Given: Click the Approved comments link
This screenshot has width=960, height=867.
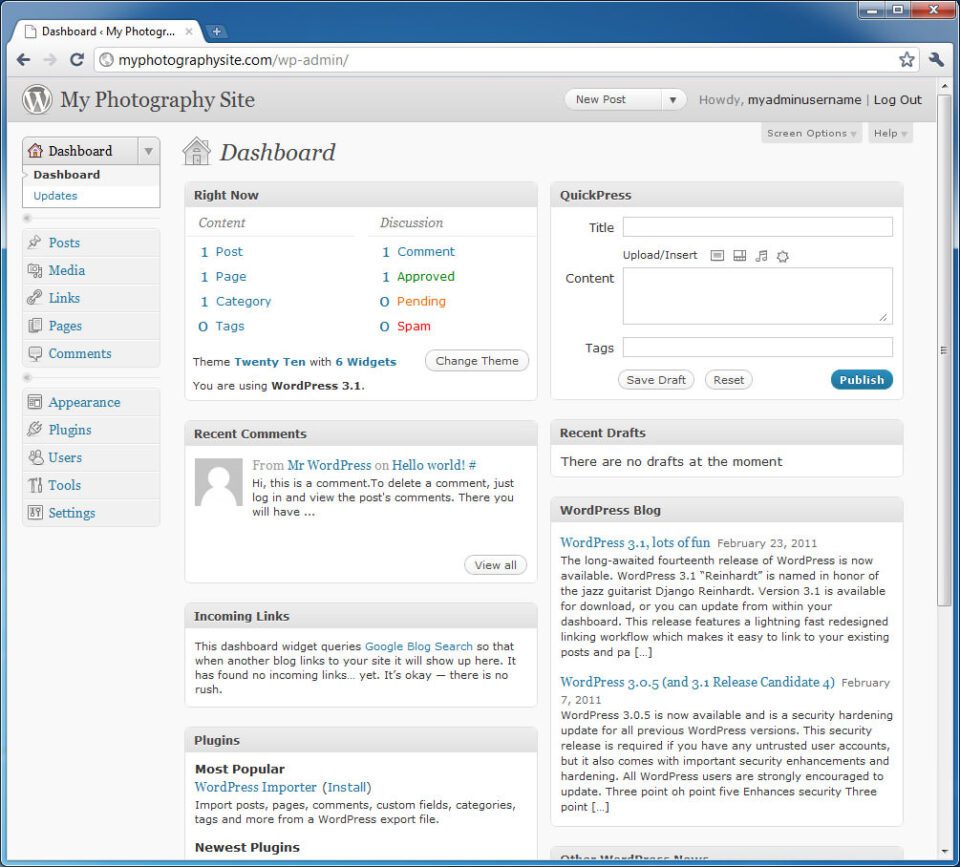Looking at the screenshot, I should [426, 276].
